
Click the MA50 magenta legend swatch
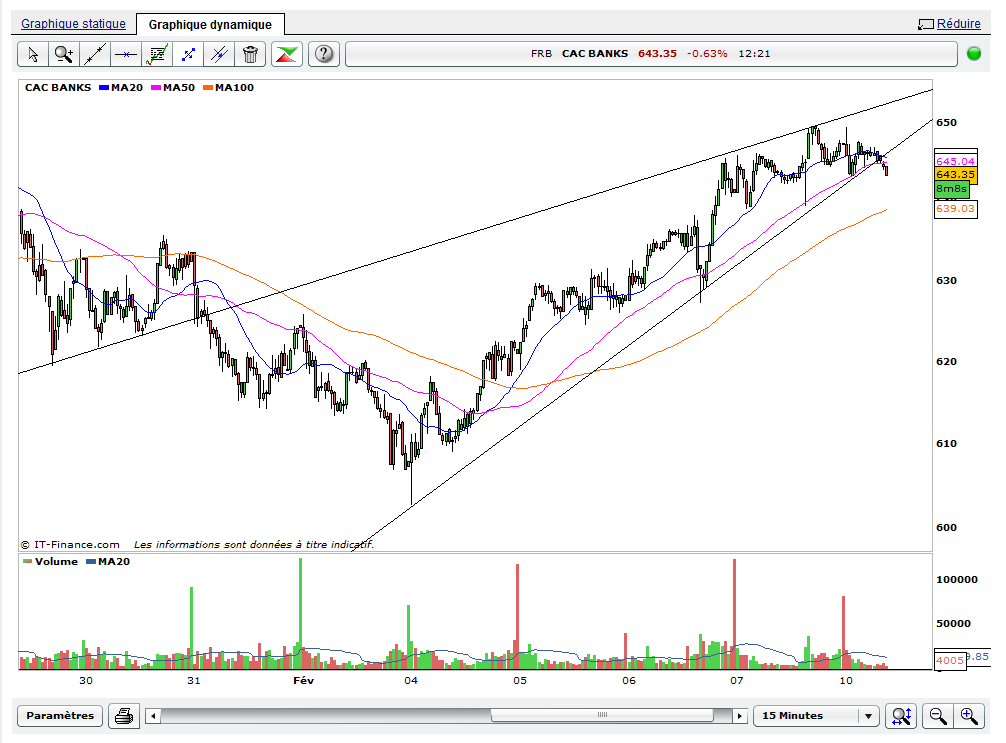pos(156,88)
